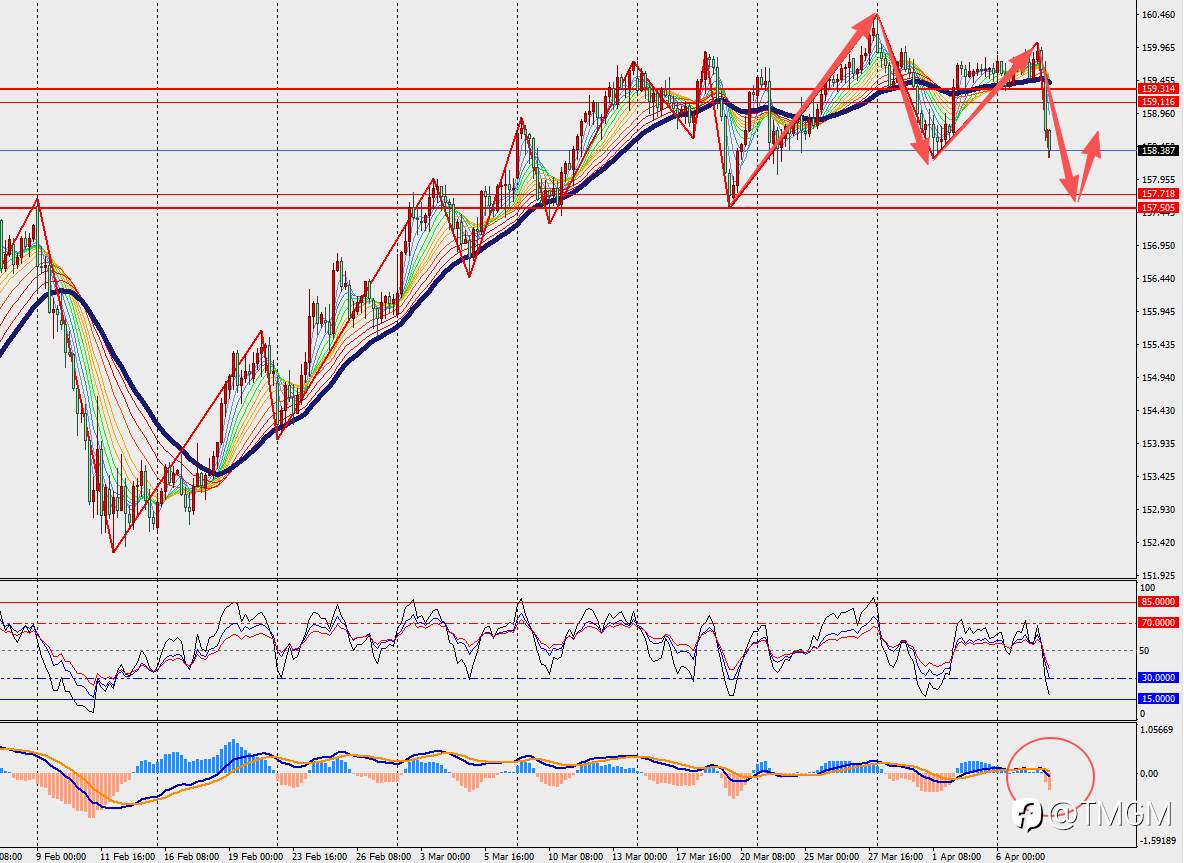Click the 156.440 value on price axis
Screen dimensions: 1184x863
pyautogui.click(x=1158, y=279)
